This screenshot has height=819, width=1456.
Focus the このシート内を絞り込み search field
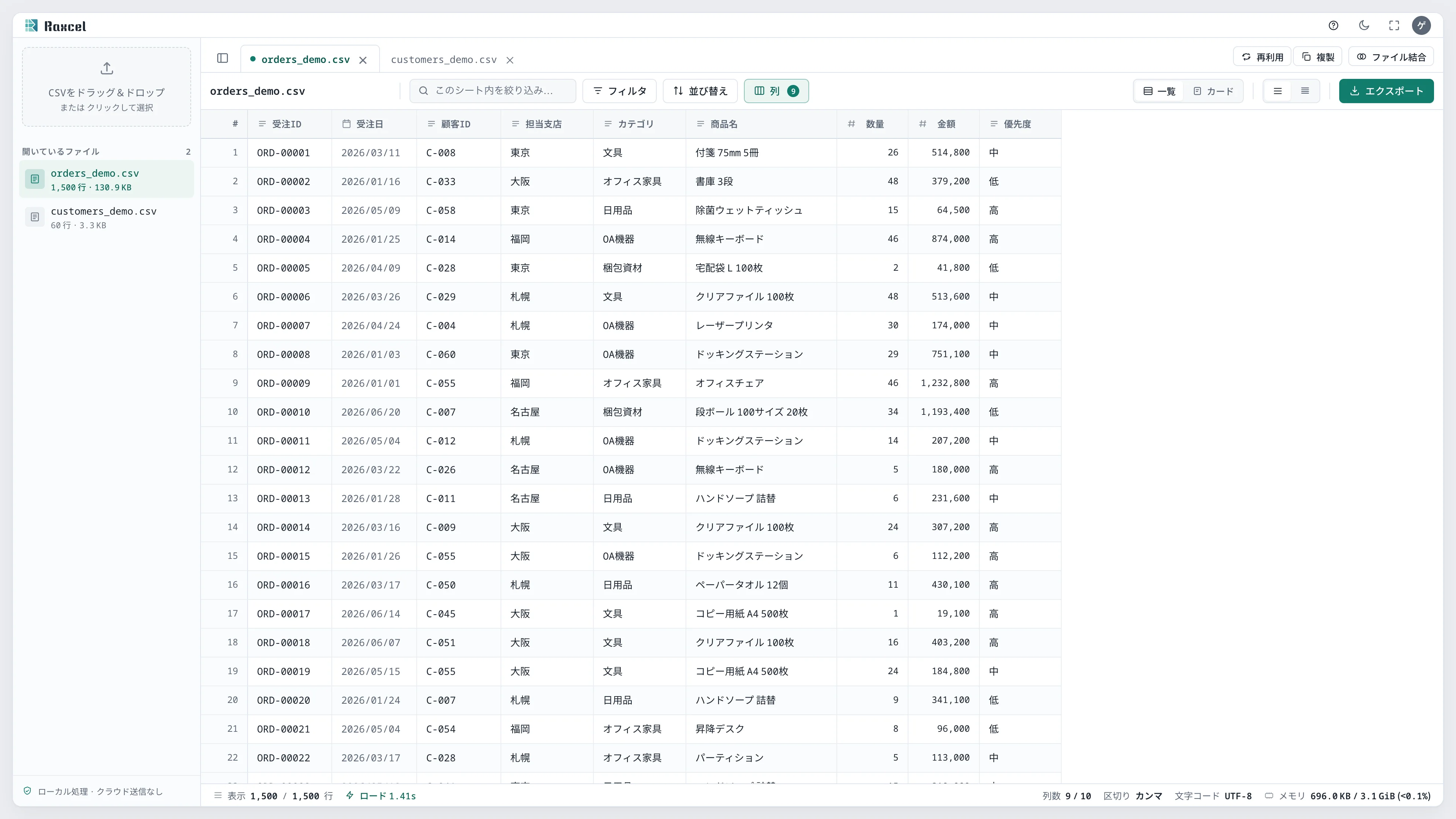click(x=493, y=91)
